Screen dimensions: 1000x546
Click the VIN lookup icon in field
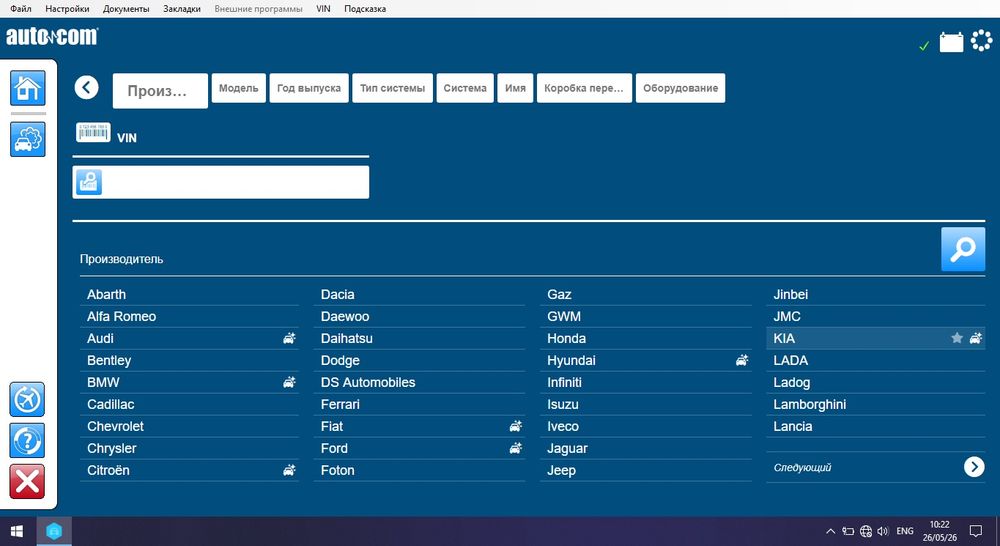point(89,182)
